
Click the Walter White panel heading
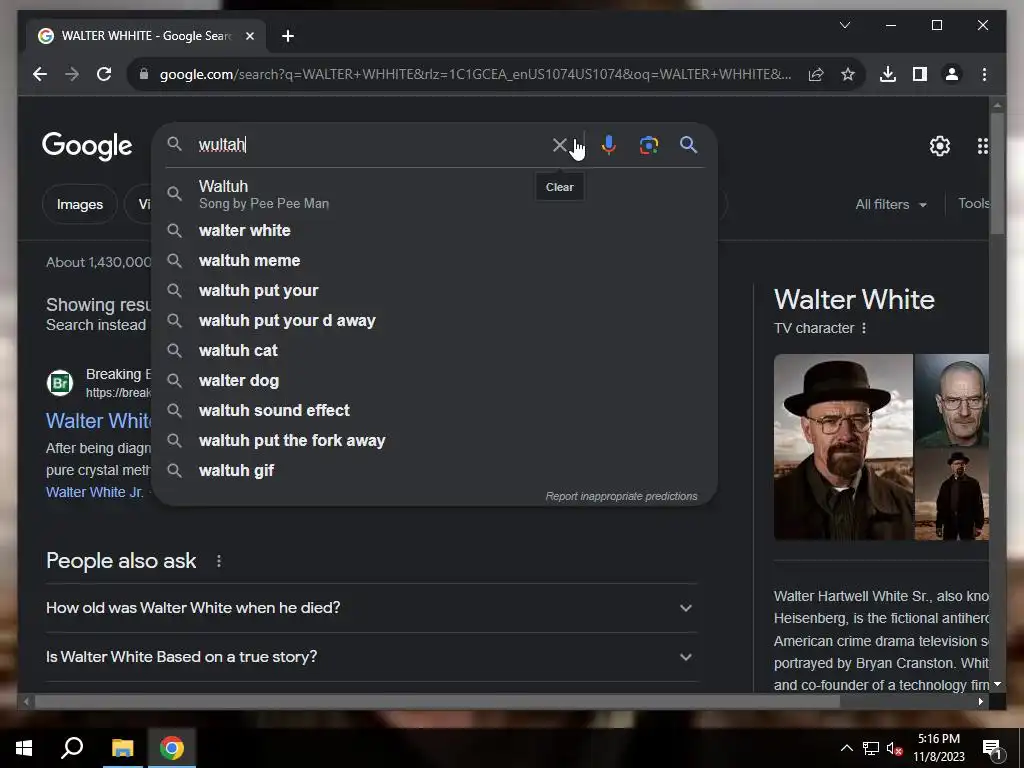854,300
